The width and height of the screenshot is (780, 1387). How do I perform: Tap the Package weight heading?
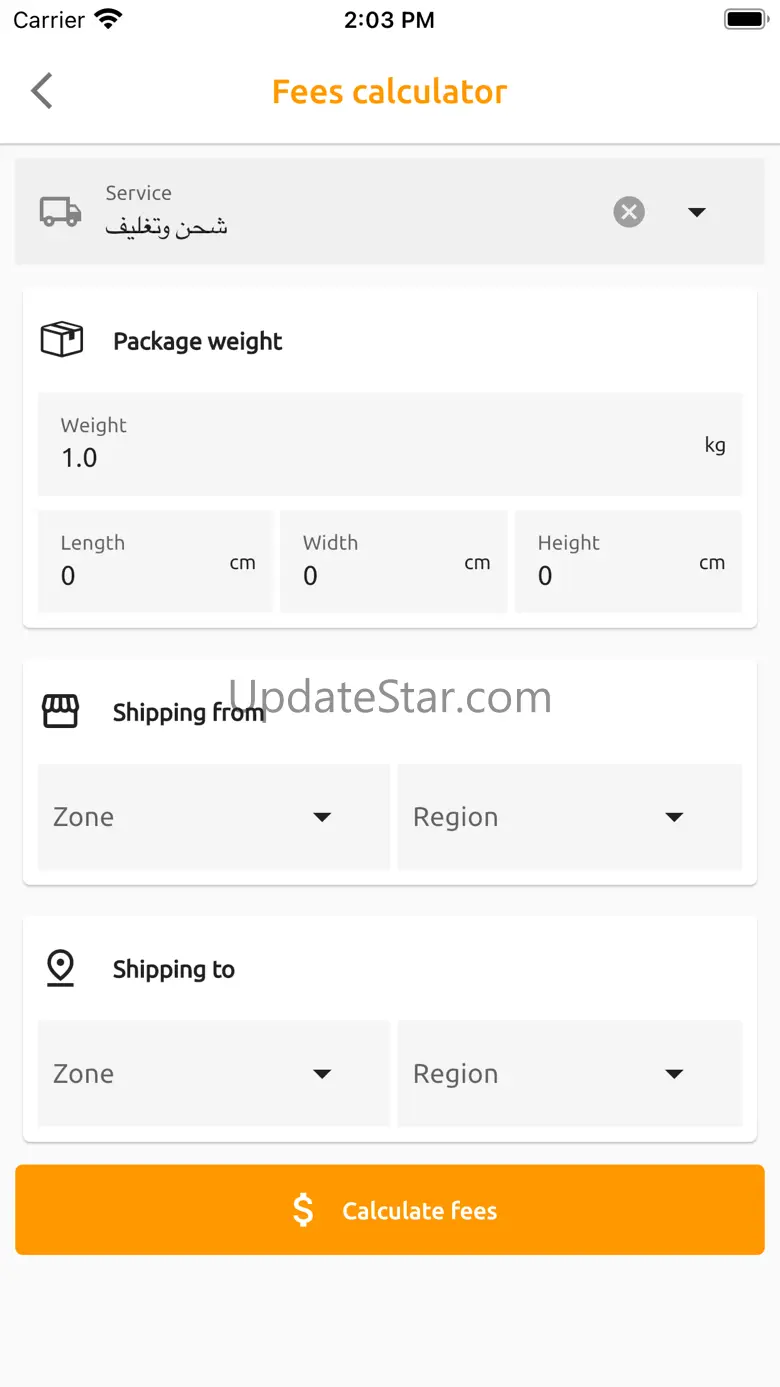[198, 341]
